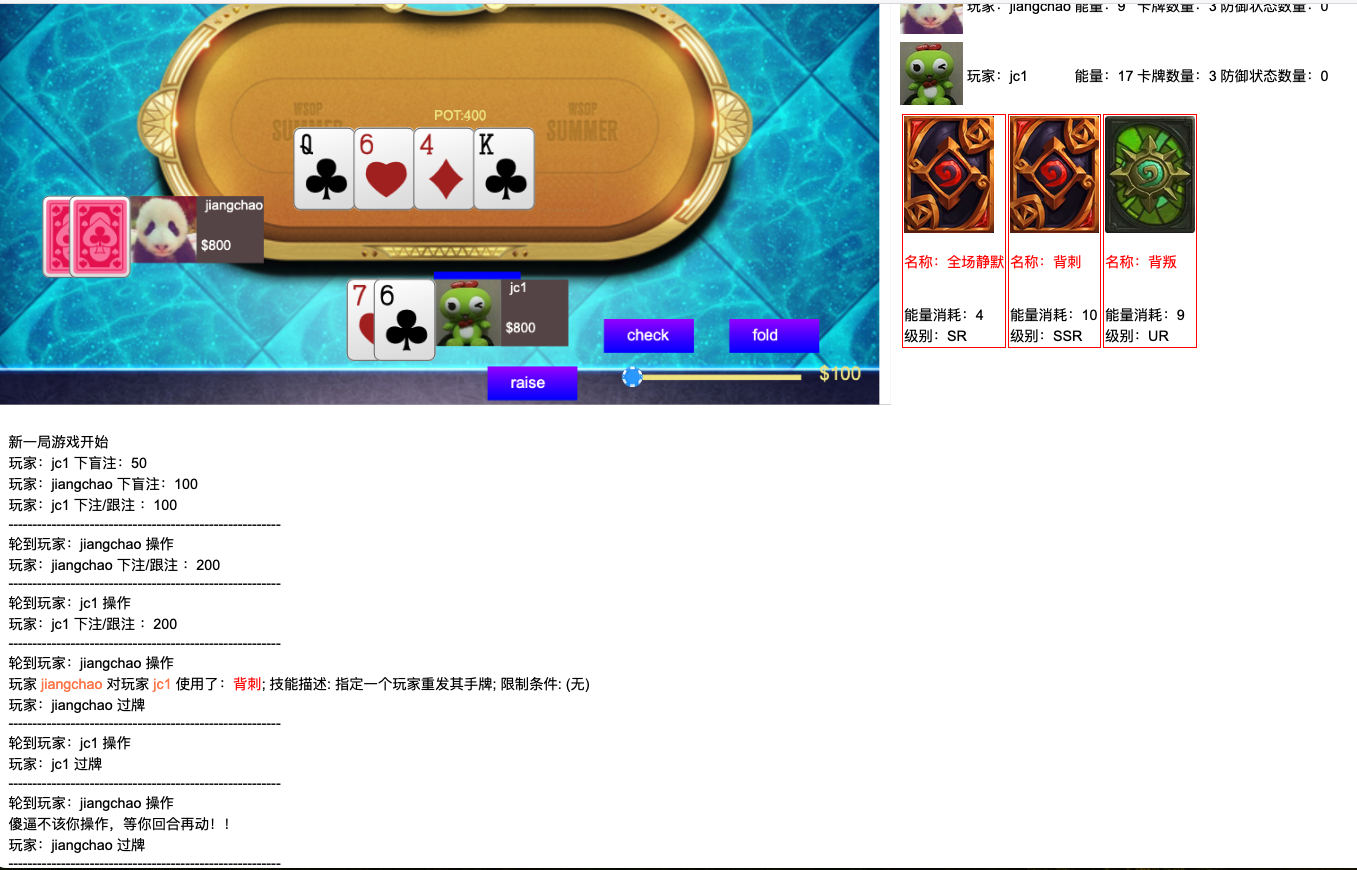
Task: Click the check button
Action: (648, 336)
